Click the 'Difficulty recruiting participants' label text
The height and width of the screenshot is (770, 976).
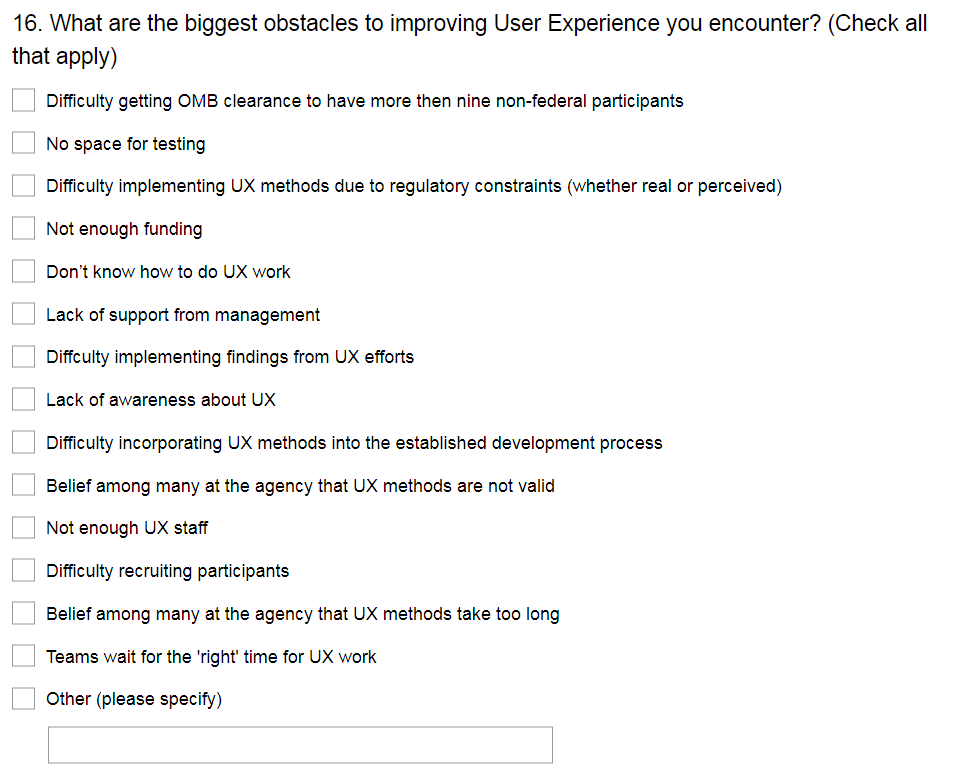167,571
